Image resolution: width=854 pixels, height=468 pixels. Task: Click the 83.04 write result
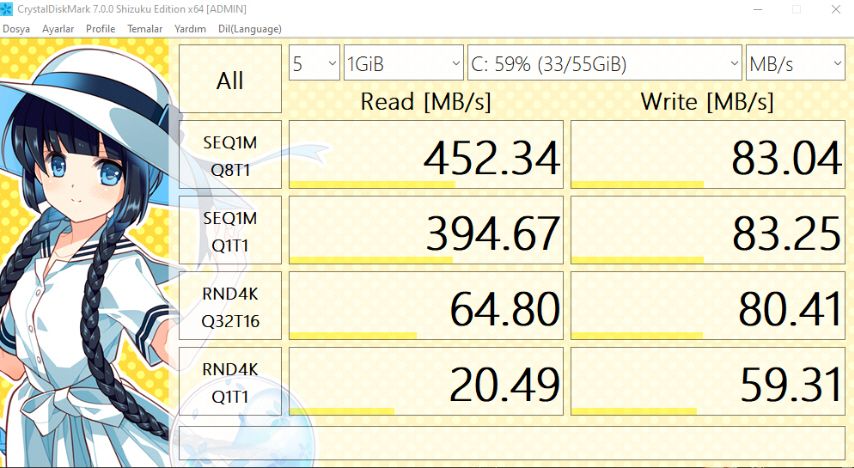click(x=708, y=155)
